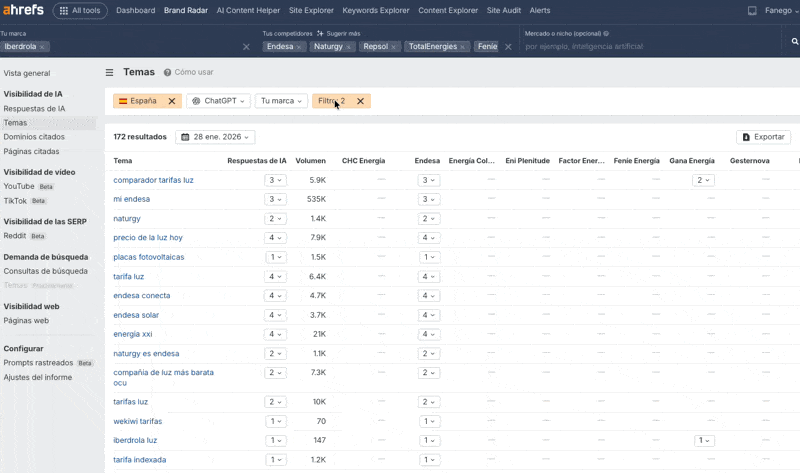Click the Exportar button

[x=763, y=137]
